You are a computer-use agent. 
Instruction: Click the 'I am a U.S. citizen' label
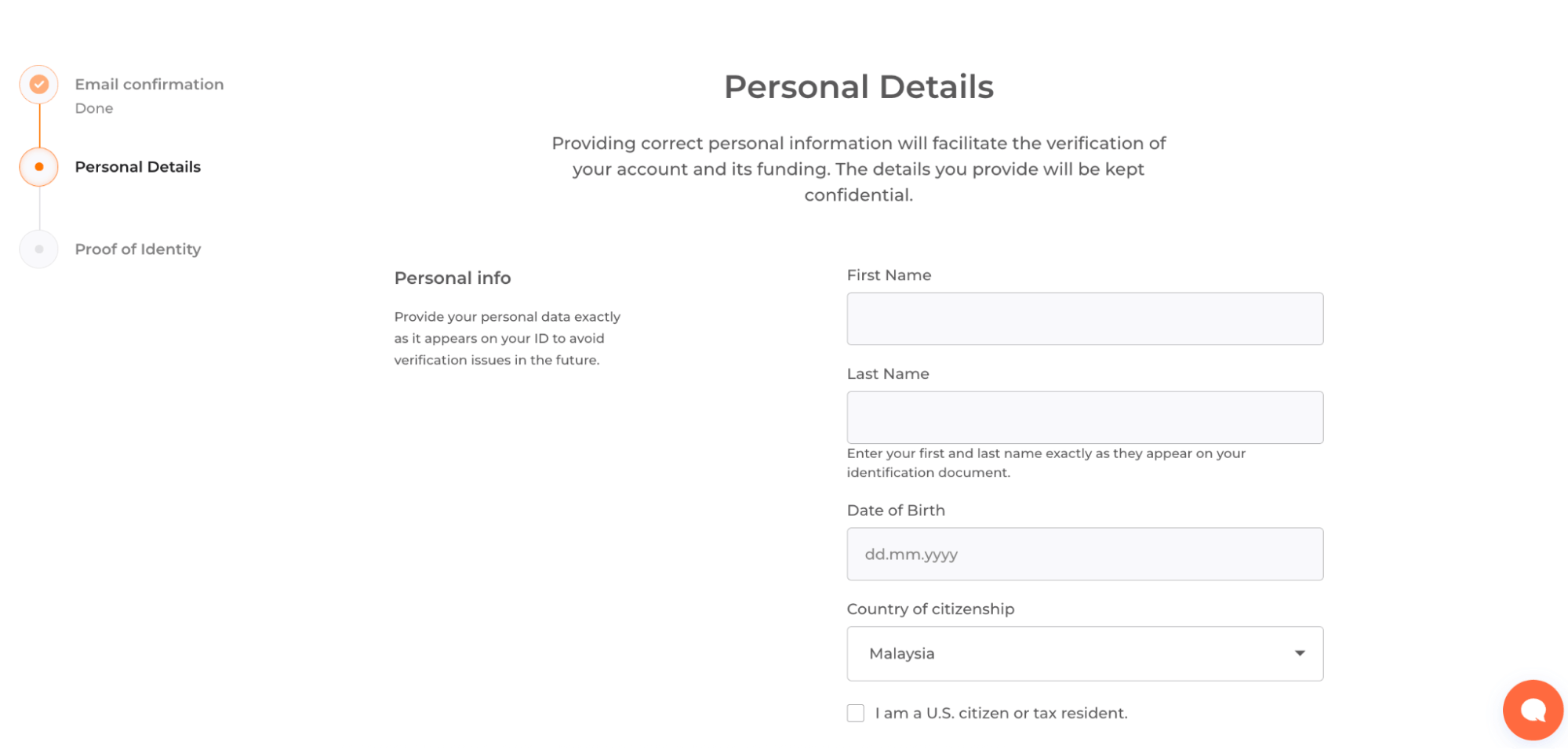click(x=1001, y=713)
